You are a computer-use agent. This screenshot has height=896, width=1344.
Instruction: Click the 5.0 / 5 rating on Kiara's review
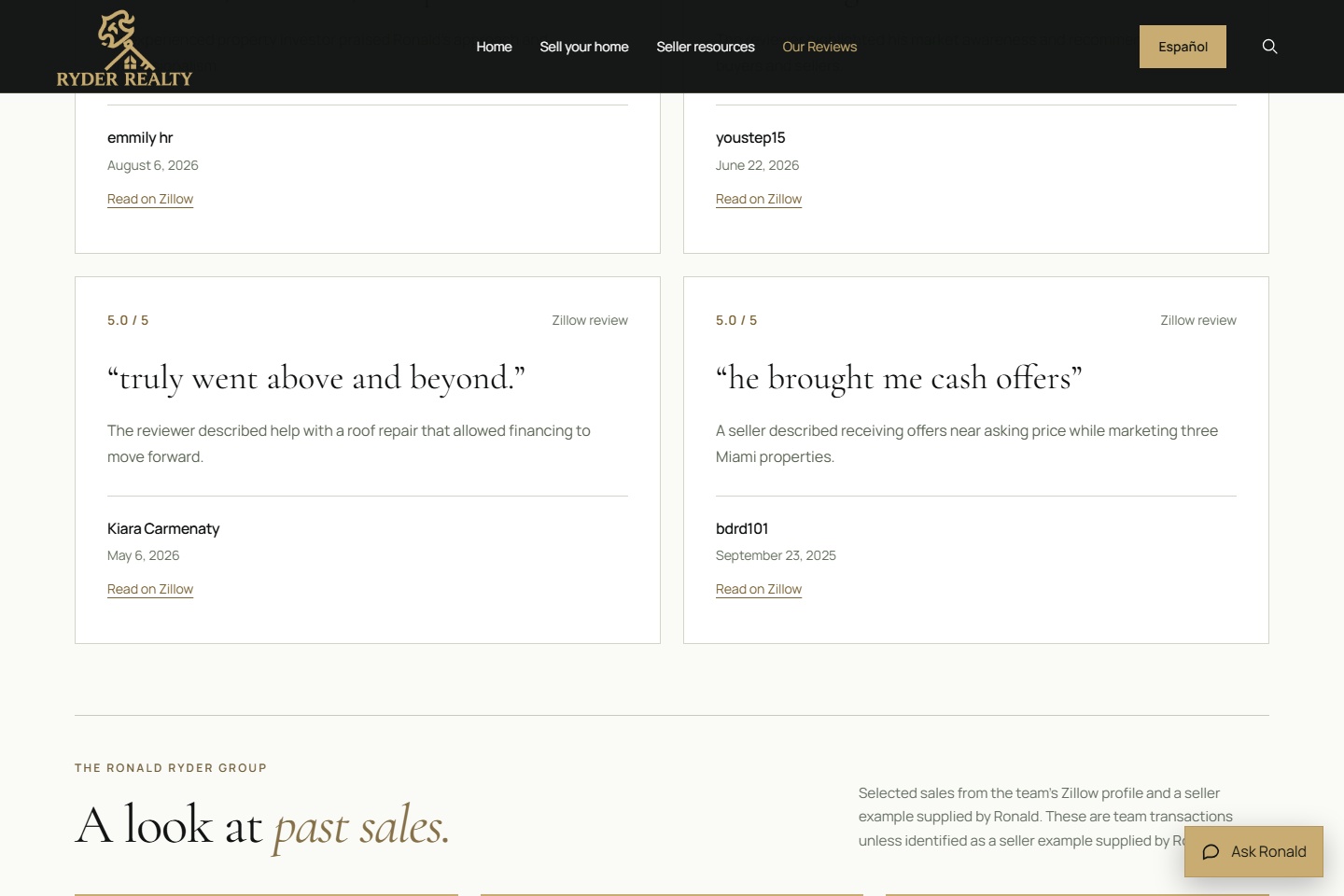coord(128,320)
